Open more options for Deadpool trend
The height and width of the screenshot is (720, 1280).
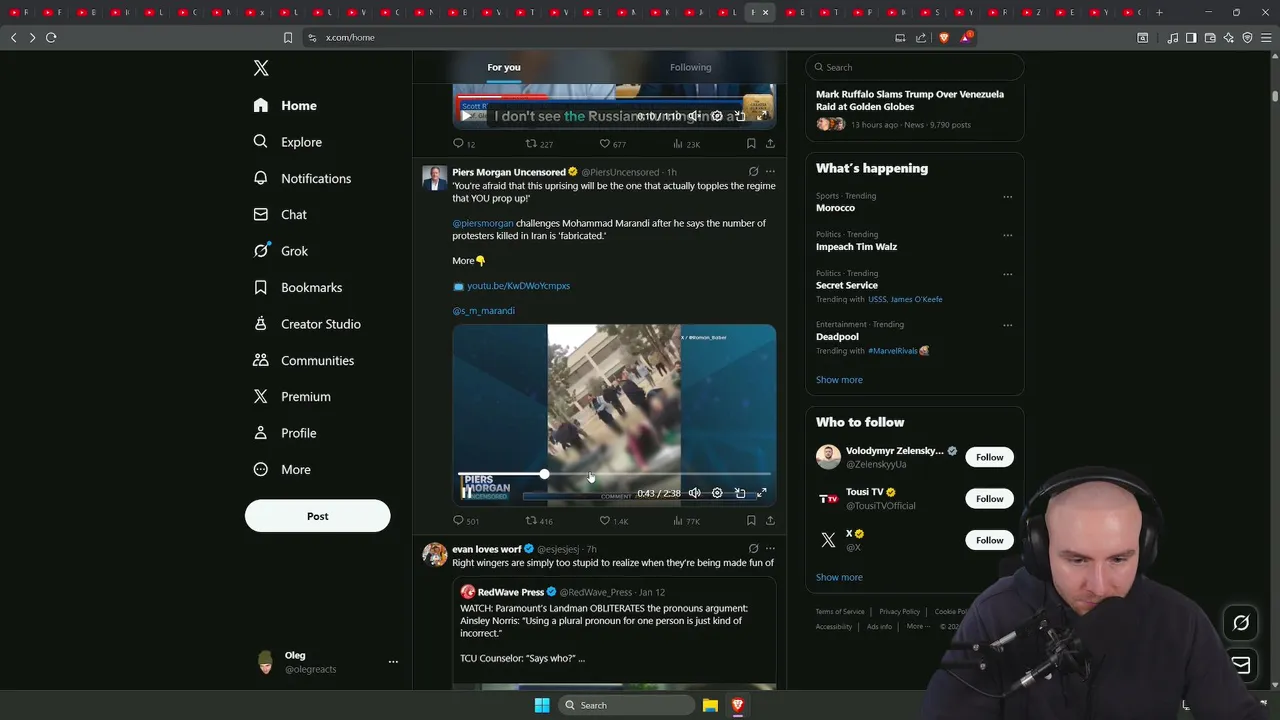click(1007, 325)
